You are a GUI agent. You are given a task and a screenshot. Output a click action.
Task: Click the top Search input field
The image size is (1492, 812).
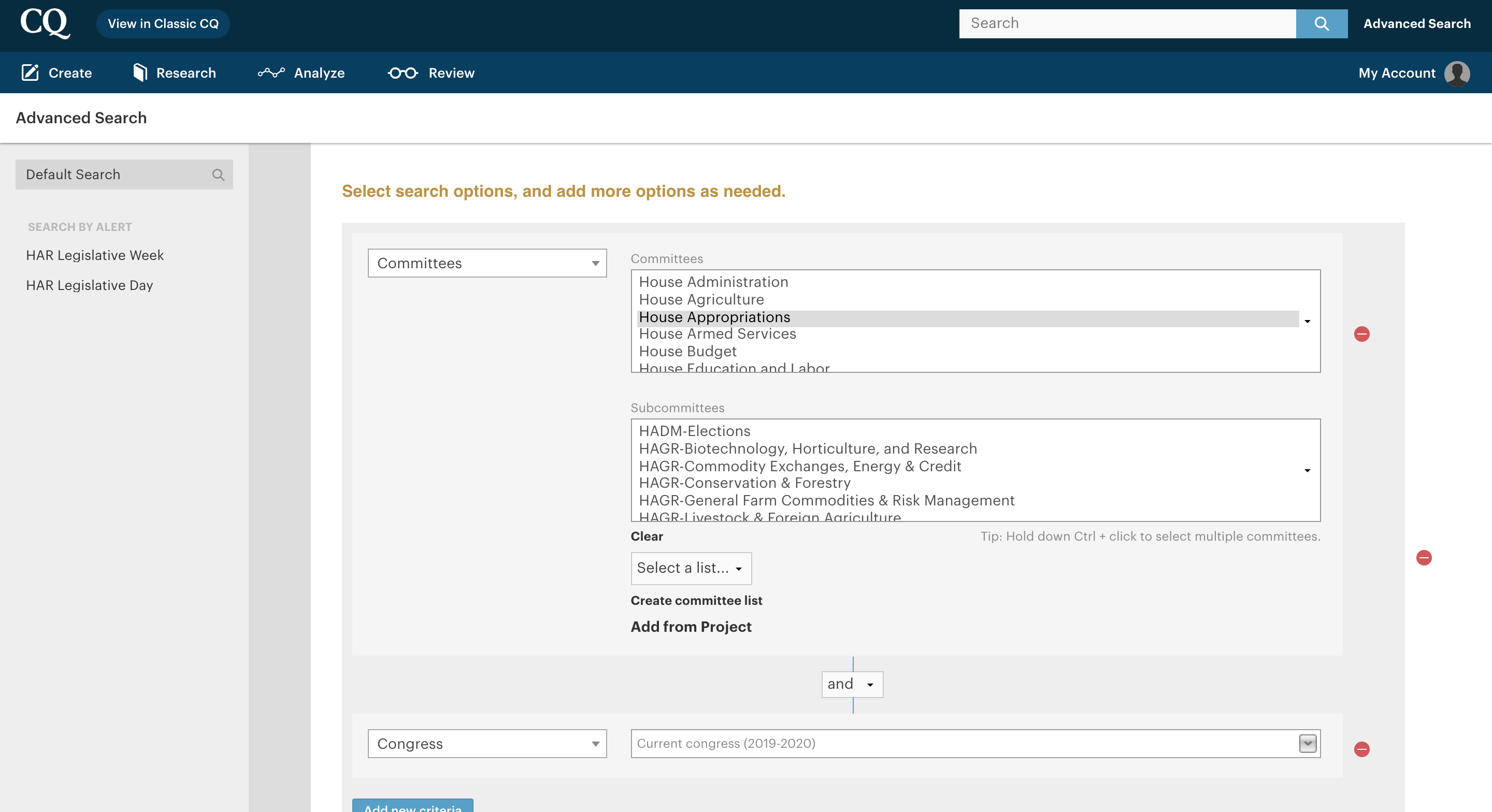(x=1127, y=24)
